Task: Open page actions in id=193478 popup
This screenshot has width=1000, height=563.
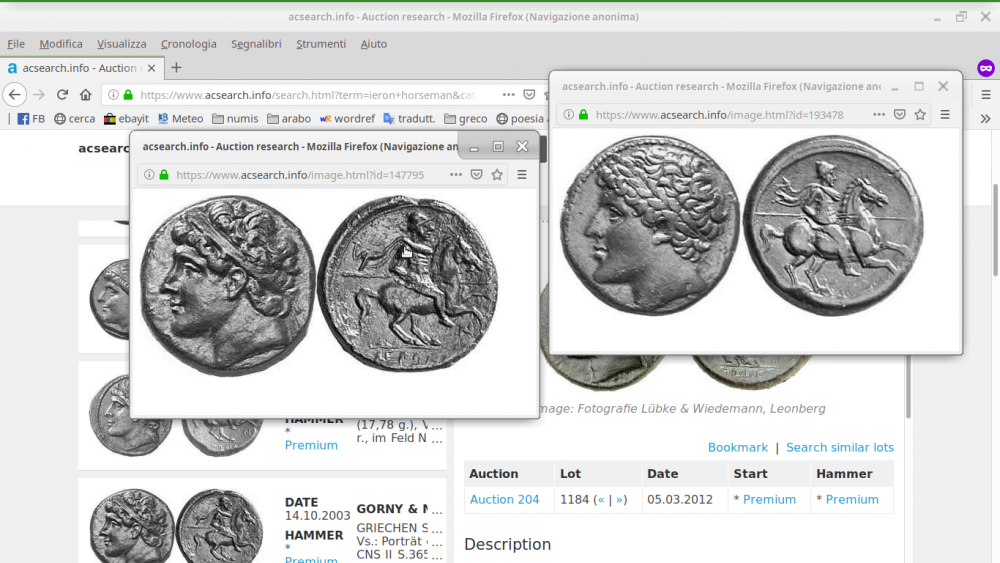Action: [x=879, y=115]
